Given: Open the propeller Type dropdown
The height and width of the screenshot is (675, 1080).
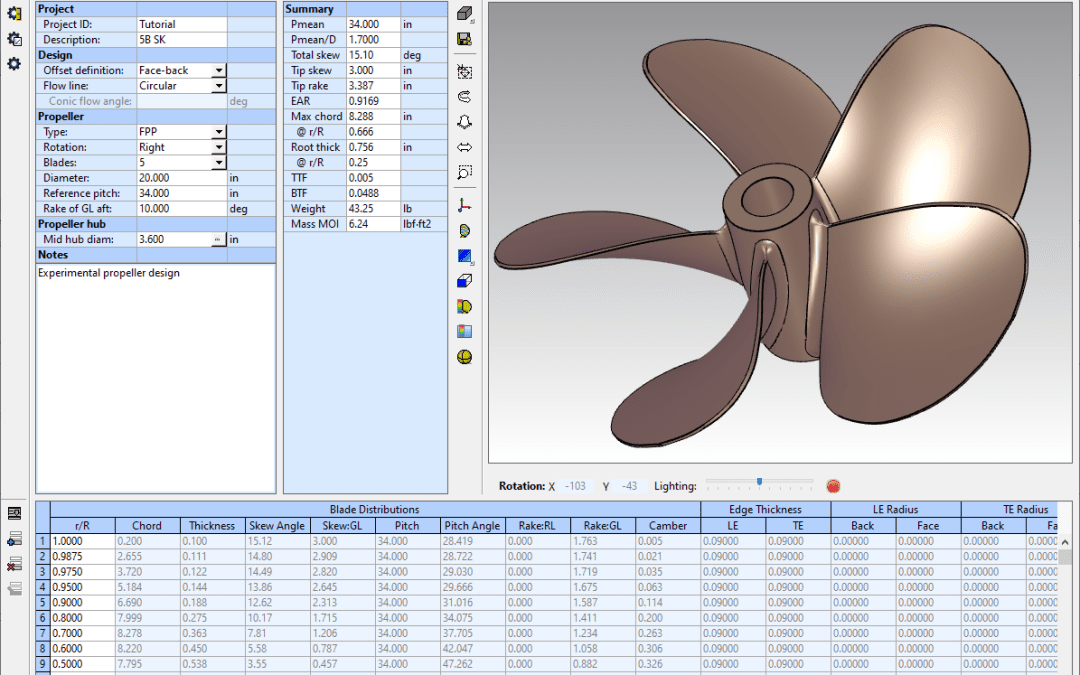Looking at the screenshot, I should pyautogui.click(x=218, y=132).
